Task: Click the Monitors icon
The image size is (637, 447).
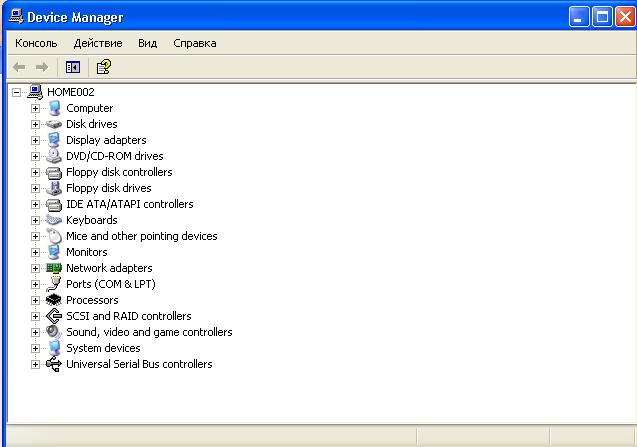Action: [x=54, y=252]
